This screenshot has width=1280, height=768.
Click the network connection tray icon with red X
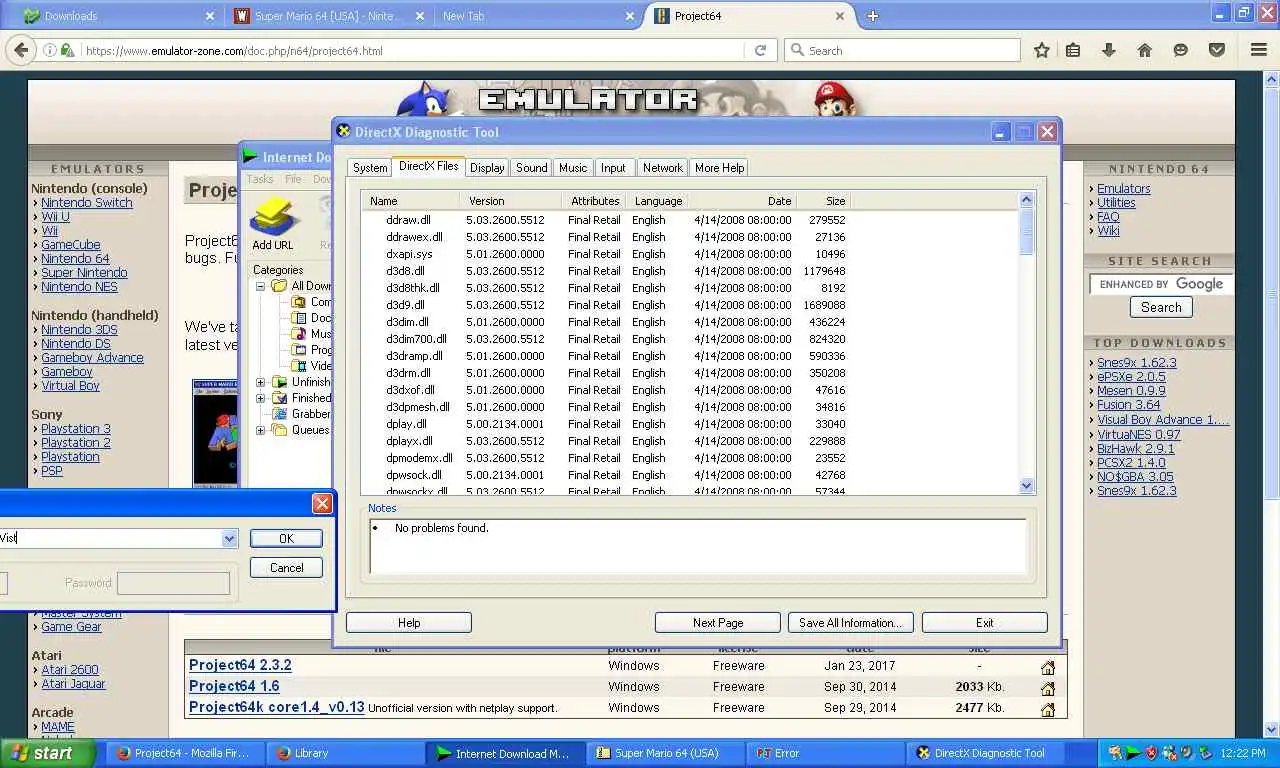[1169, 753]
